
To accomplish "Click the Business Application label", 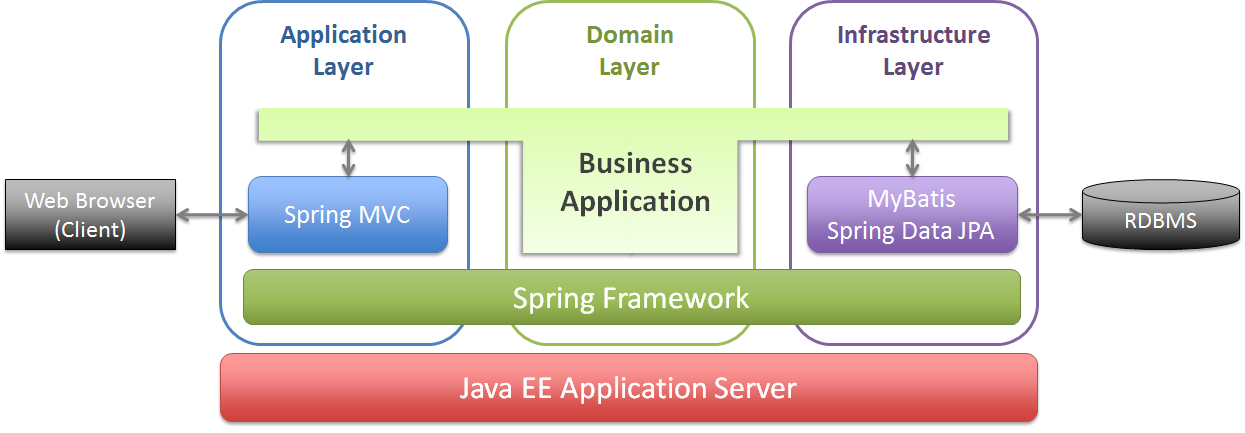I will [x=635, y=182].
